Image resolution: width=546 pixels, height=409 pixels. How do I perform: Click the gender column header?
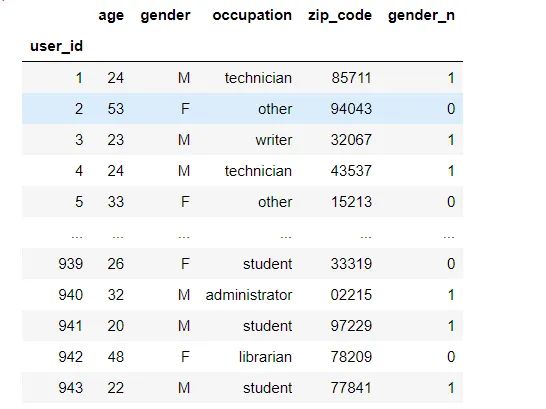[x=165, y=16]
